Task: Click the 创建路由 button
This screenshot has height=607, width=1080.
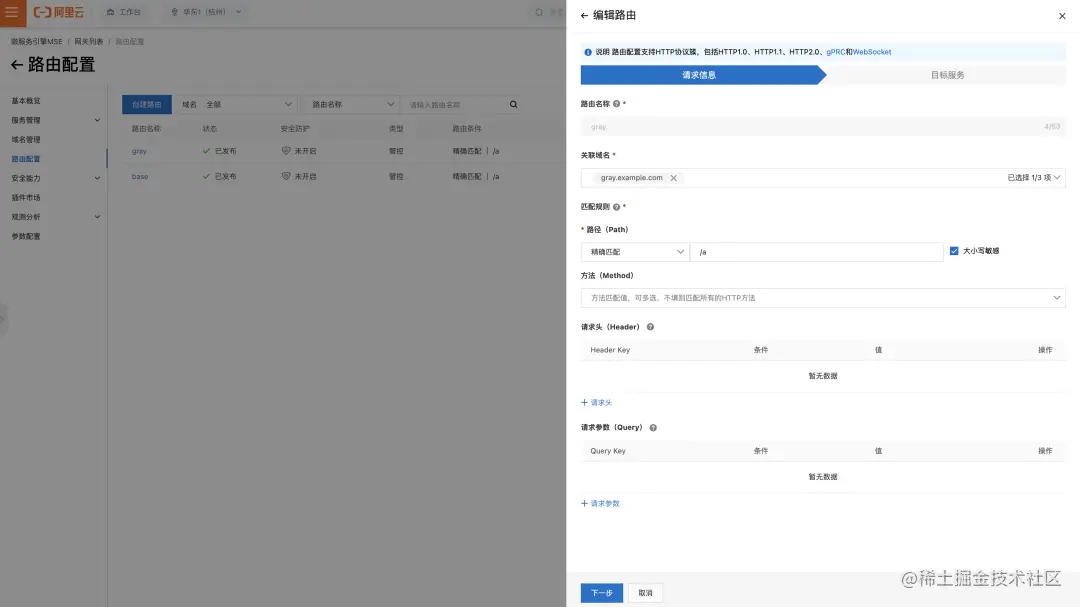Action: [x=147, y=105]
